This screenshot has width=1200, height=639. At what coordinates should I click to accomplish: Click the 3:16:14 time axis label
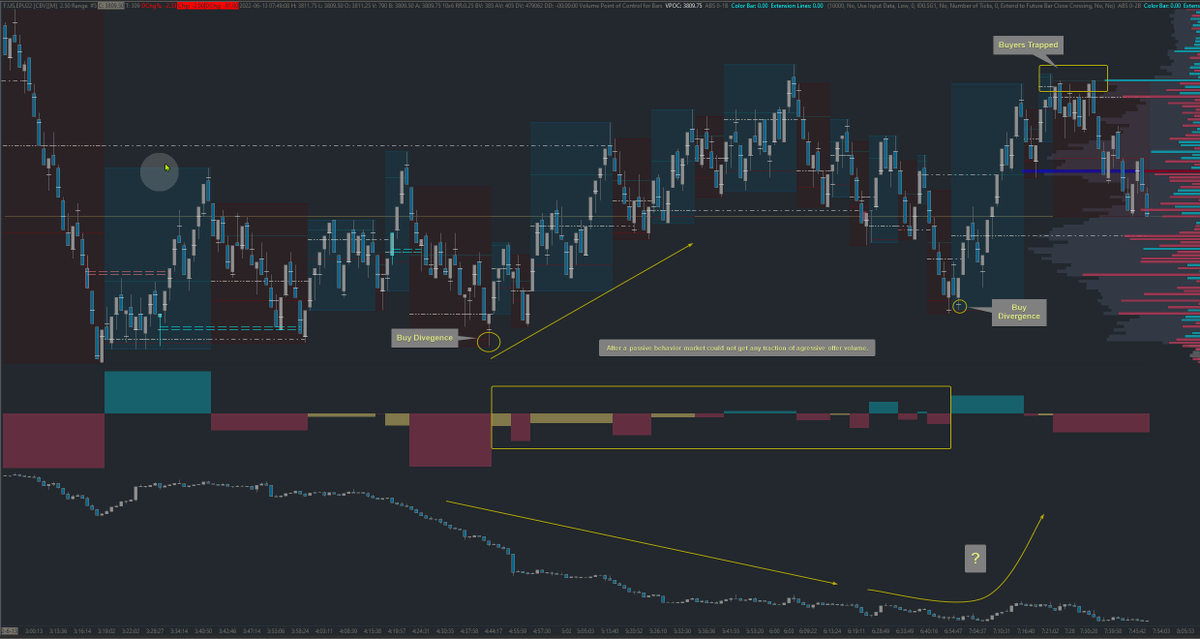tap(82, 631)
